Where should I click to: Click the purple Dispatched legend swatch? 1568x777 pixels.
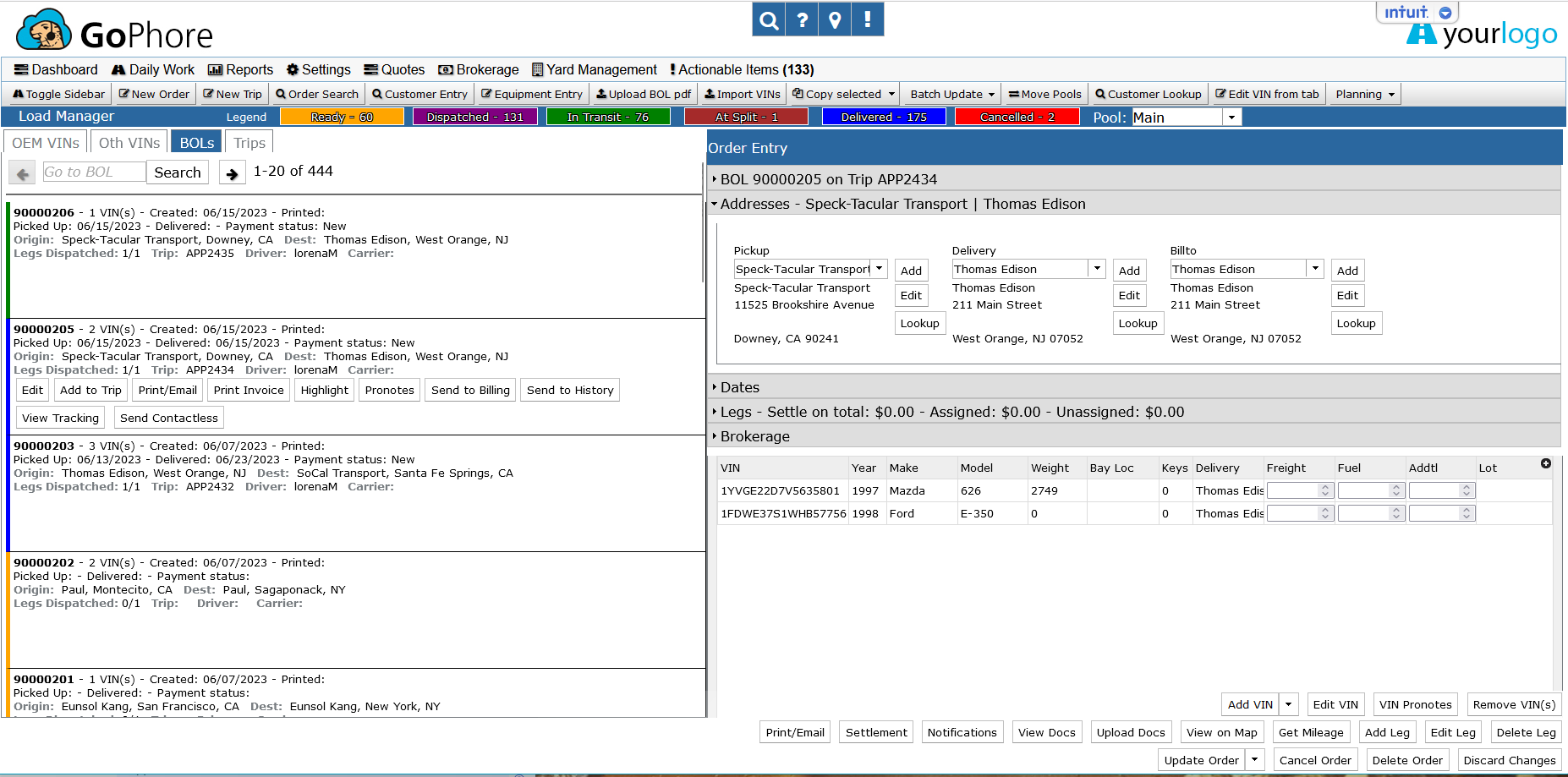tap(474, 117)
